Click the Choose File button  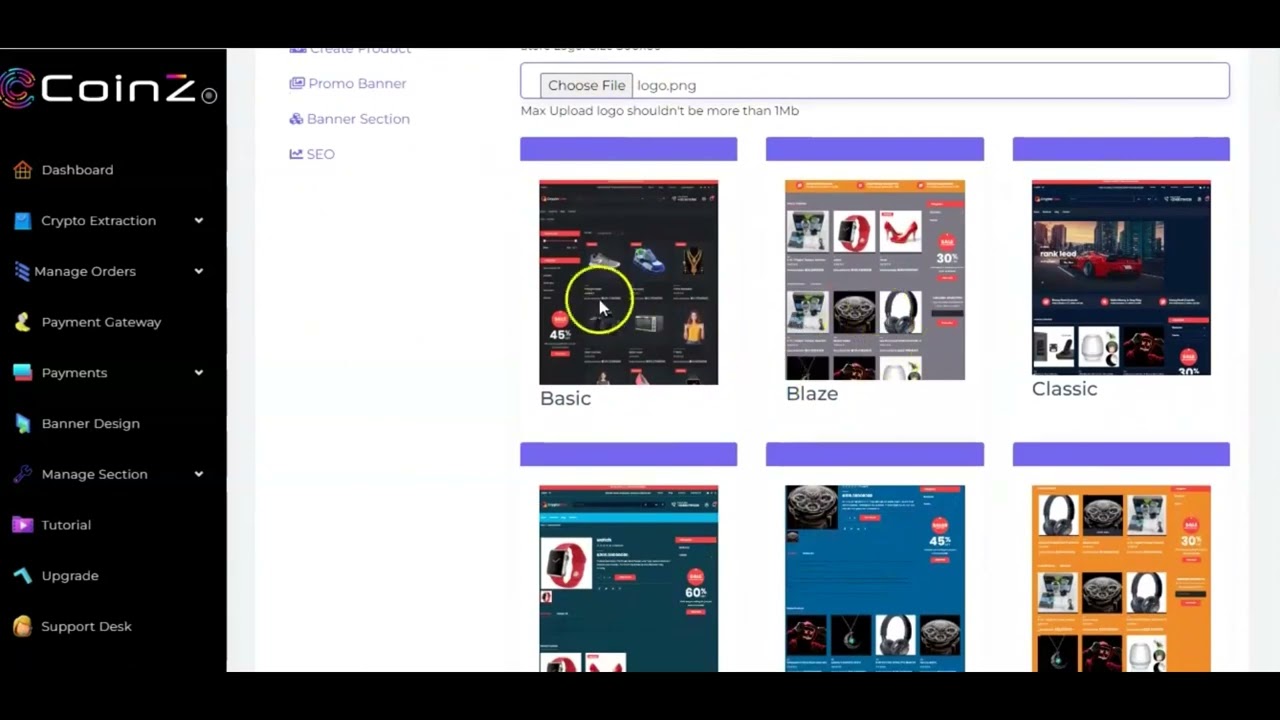(x=586, y=86)
